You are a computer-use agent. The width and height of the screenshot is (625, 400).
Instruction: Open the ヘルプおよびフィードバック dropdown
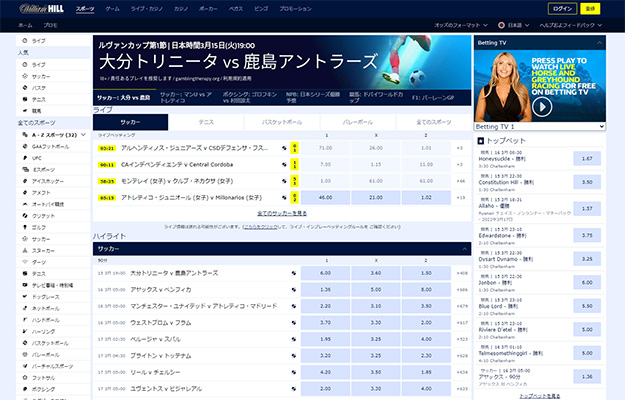(570, 25)
